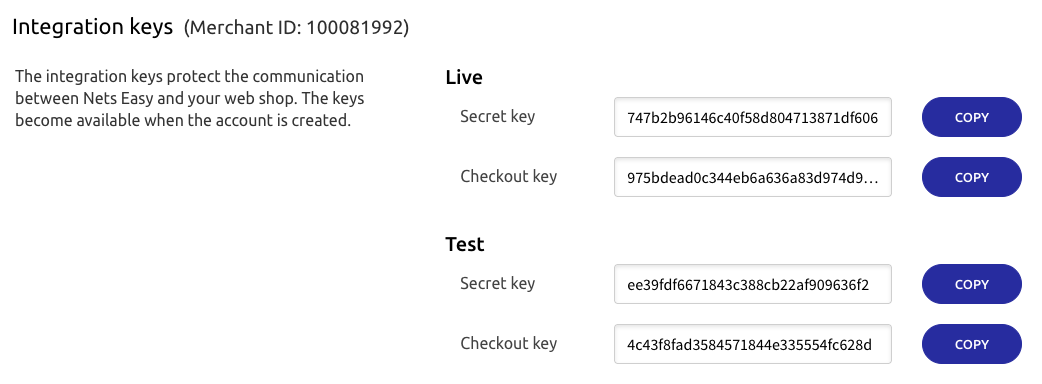The height and width of the screenshot is (384, 1042).
Task: Click the Secret key label under Live
Action: tap(497, 117)
